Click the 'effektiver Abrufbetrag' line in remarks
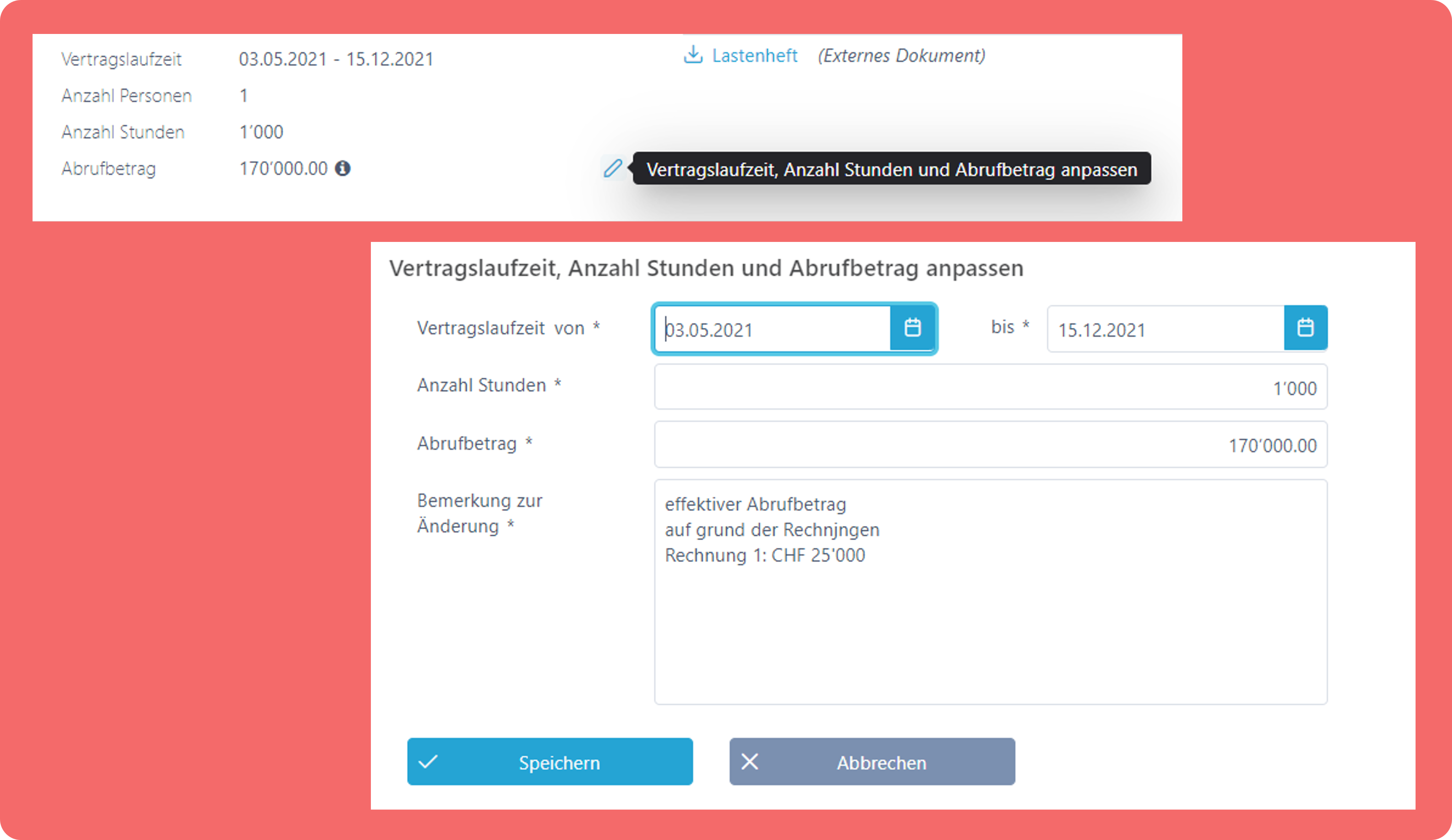1452x840 pixels. 756,504
